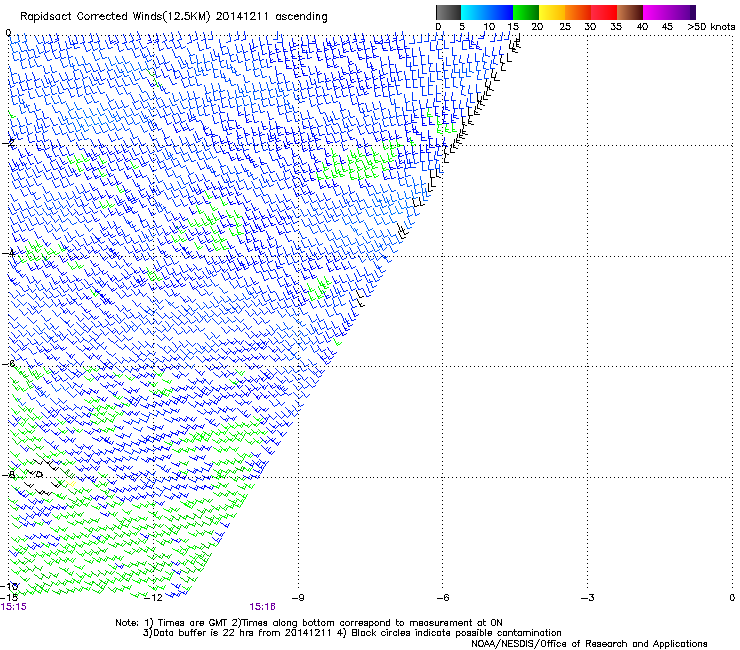Image resolution: width=740 pixels, height=650 pixels.
Task: Click the magenta 40-45 knots legend segment
Action: (656, 12)
